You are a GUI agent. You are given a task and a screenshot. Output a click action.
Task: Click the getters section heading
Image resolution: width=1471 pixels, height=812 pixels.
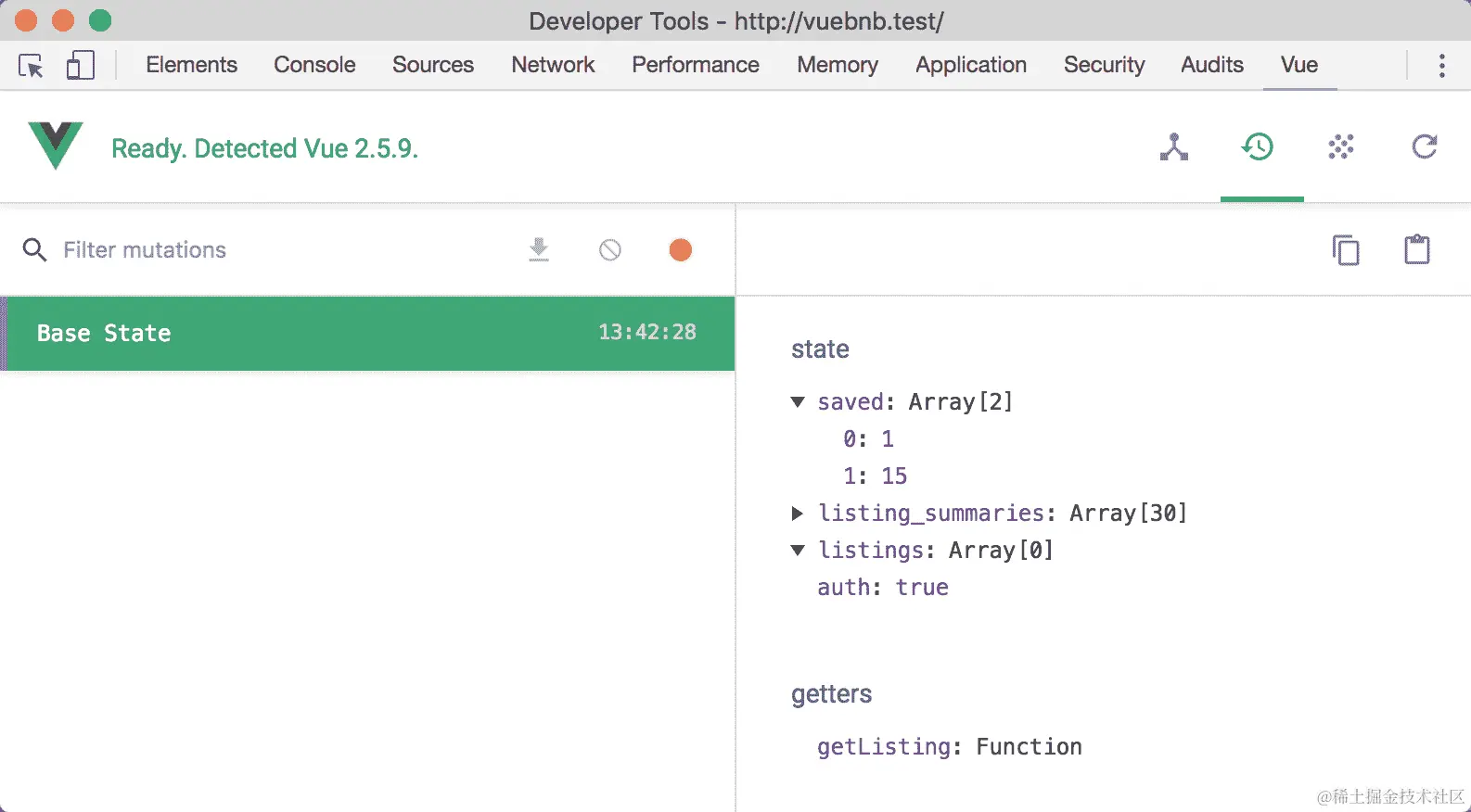coord(831,694)
